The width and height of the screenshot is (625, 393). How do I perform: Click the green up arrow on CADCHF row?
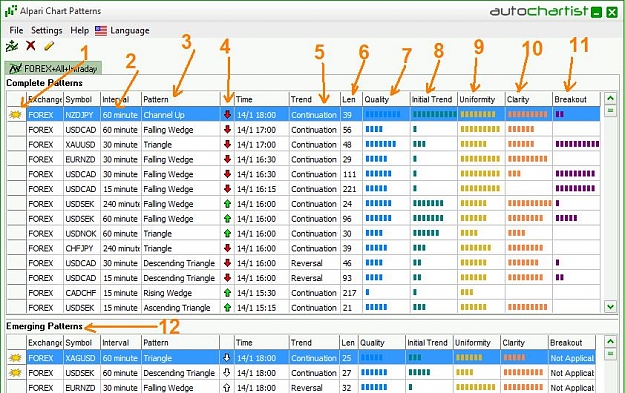point(227,293)
